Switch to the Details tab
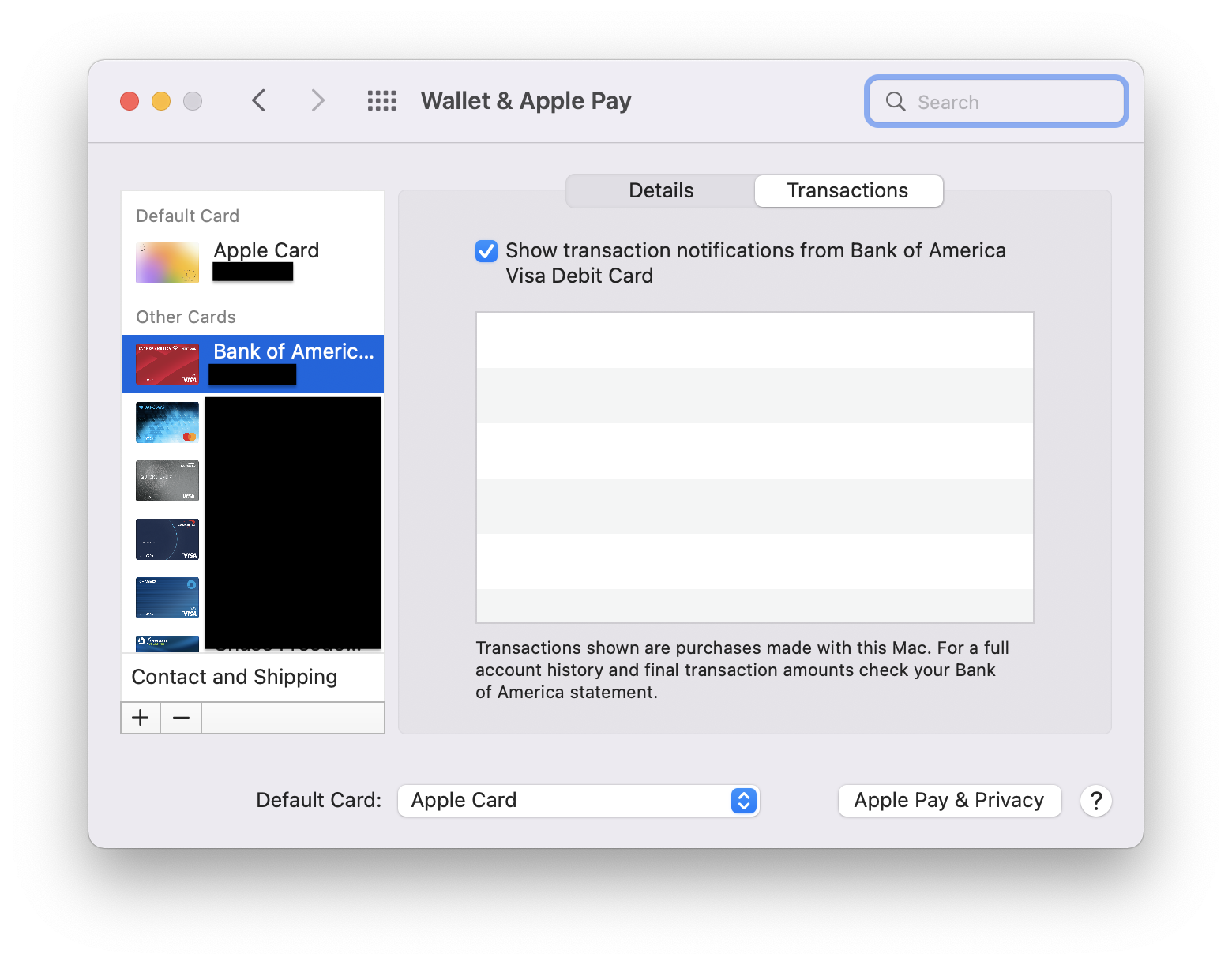 point(660,190)
